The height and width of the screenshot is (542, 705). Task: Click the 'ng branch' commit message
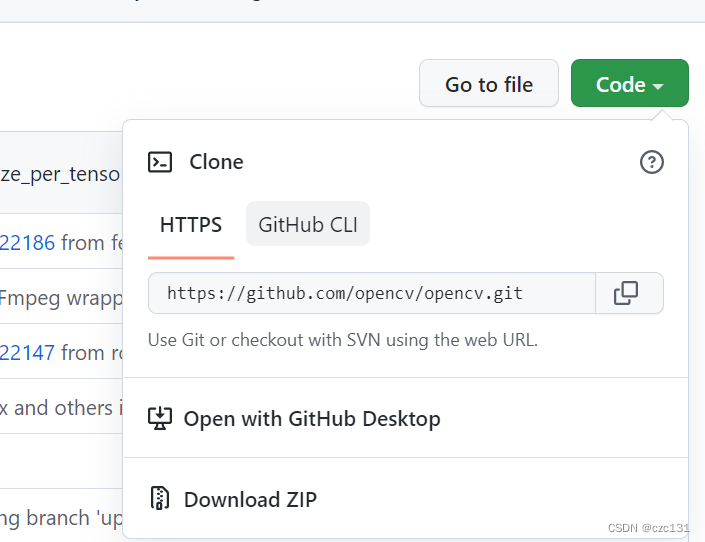pyautogui.click(x=61, y=518)
